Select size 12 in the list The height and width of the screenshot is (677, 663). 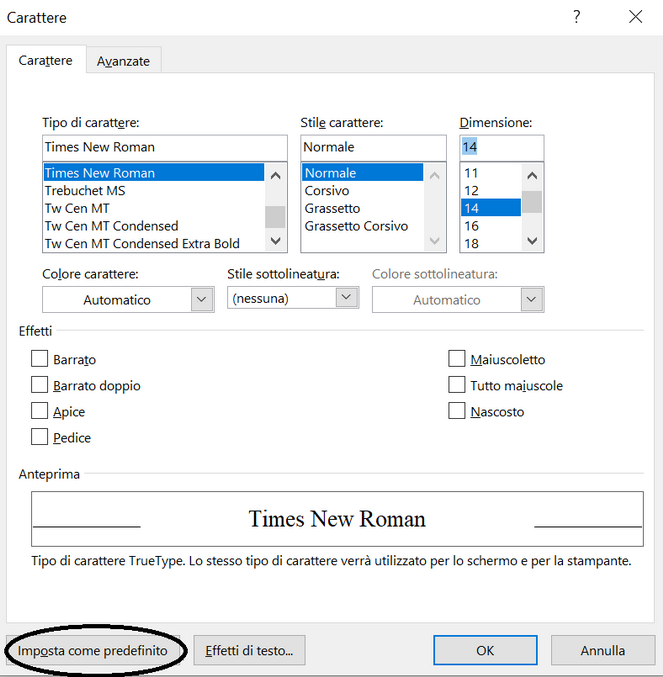pyautogui.click(x=491, y=190)
